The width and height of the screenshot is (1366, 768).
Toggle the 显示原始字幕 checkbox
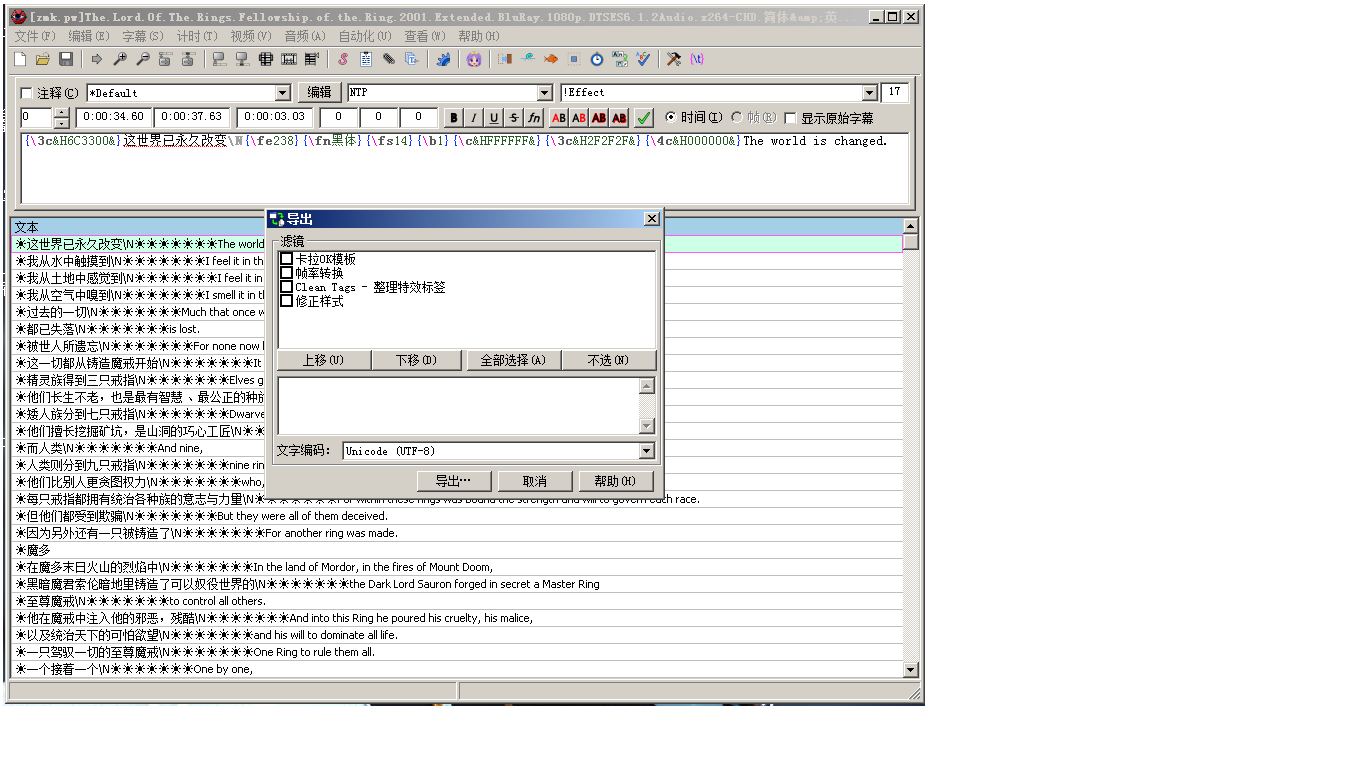point(791,118)
